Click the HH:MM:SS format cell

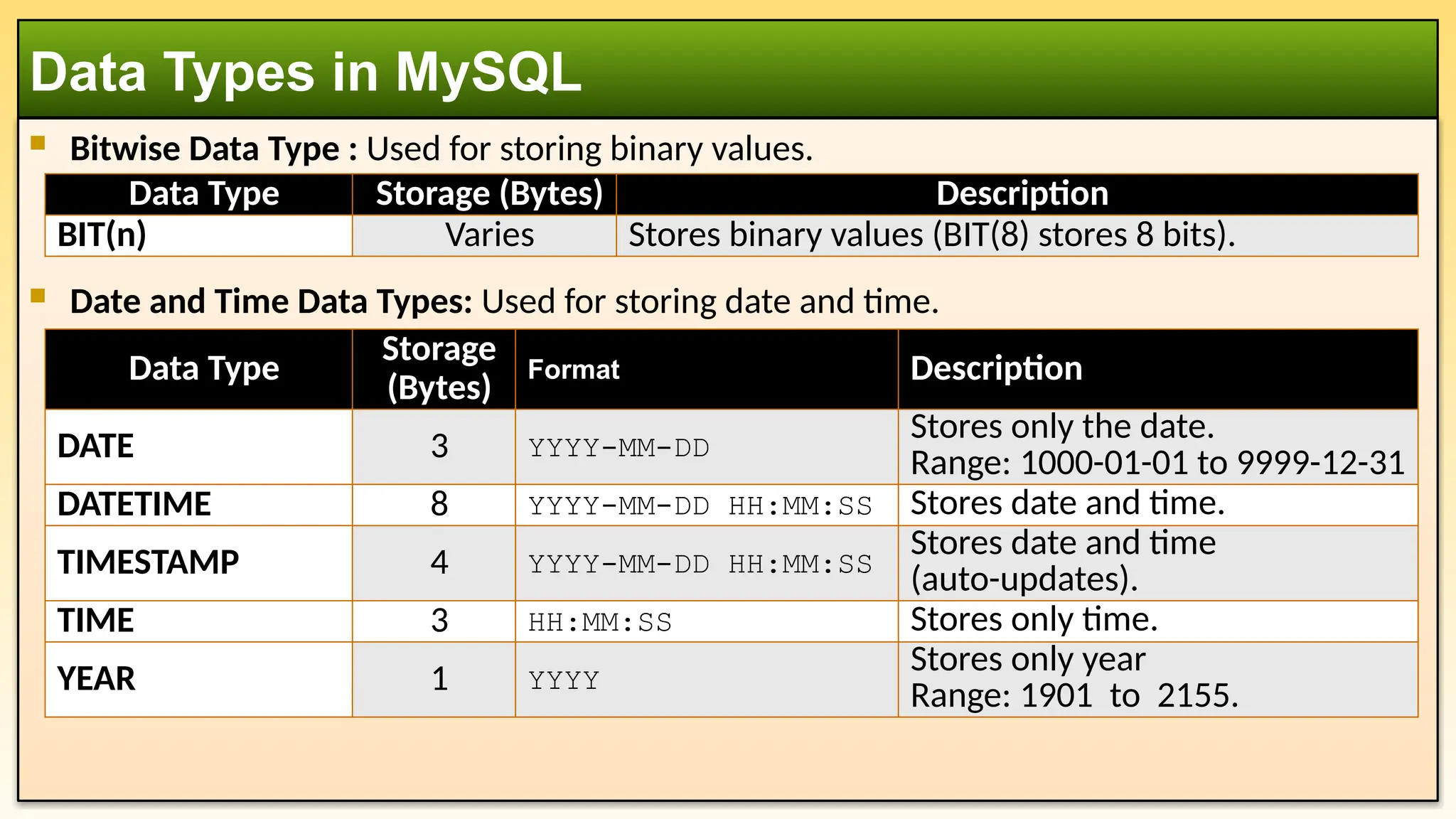(x=599, y=622)
